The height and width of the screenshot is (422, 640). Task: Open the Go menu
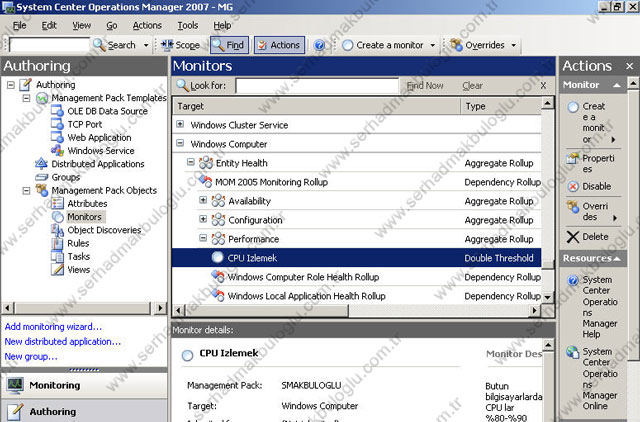coord(112,25)
